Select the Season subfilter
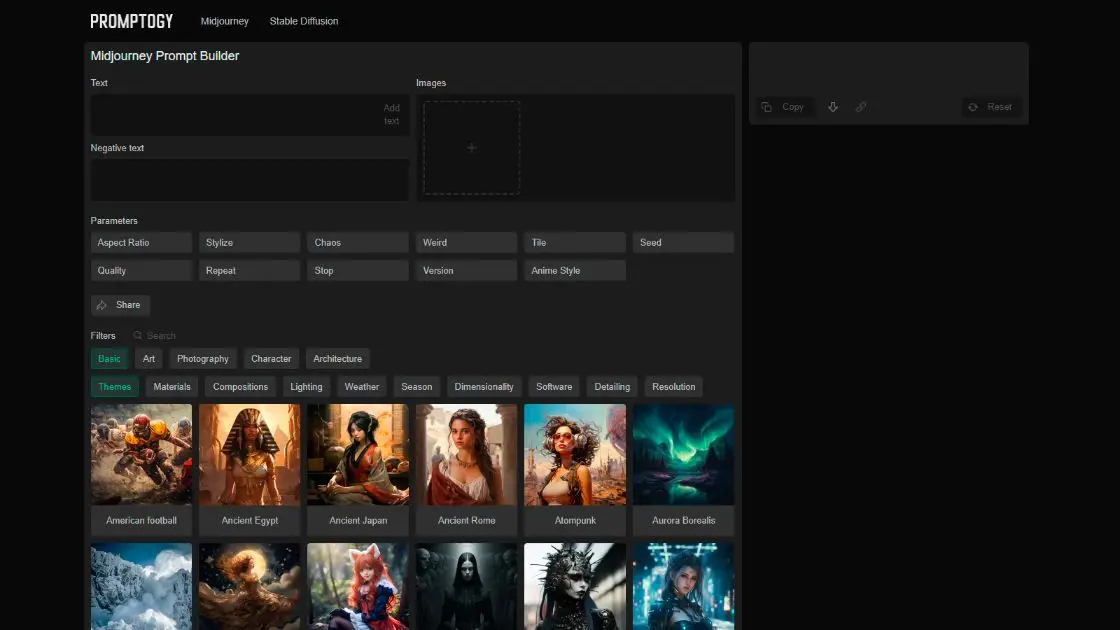 (x=416, y=386)
